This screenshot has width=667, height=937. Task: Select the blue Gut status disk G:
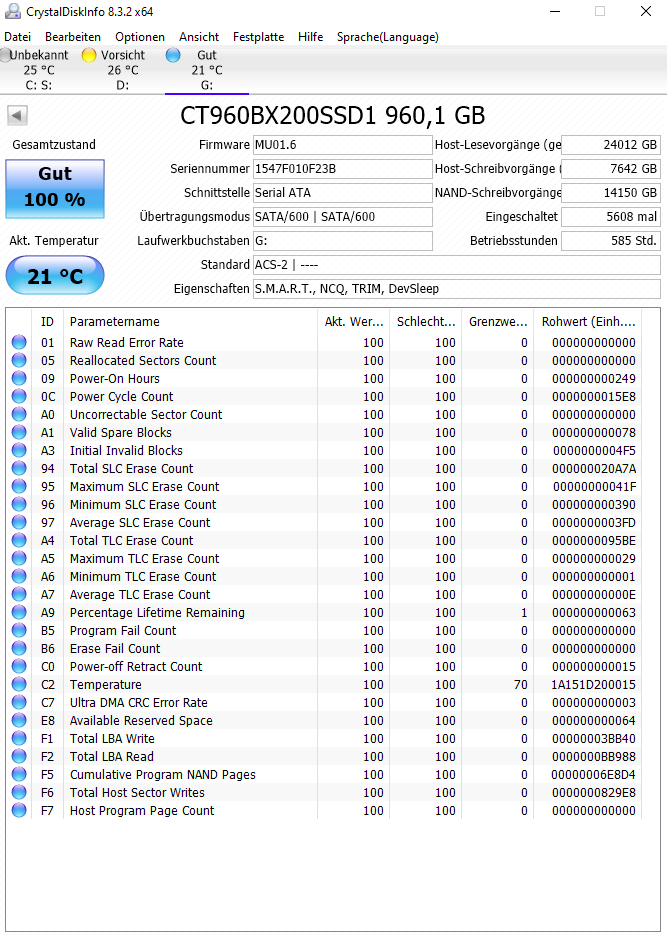207,70
